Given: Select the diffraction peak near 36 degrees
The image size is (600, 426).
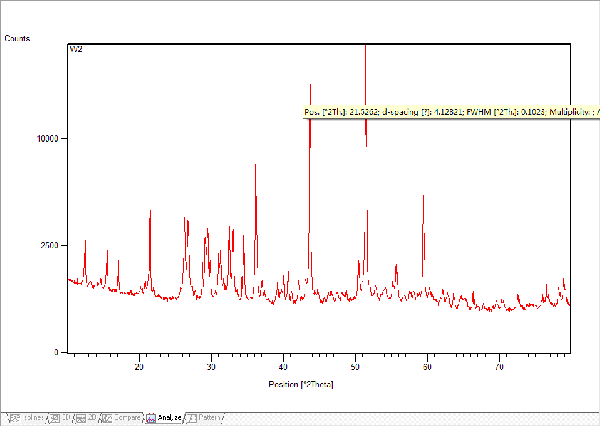Looking at the screenshot, I should click(x=256, y=218).
